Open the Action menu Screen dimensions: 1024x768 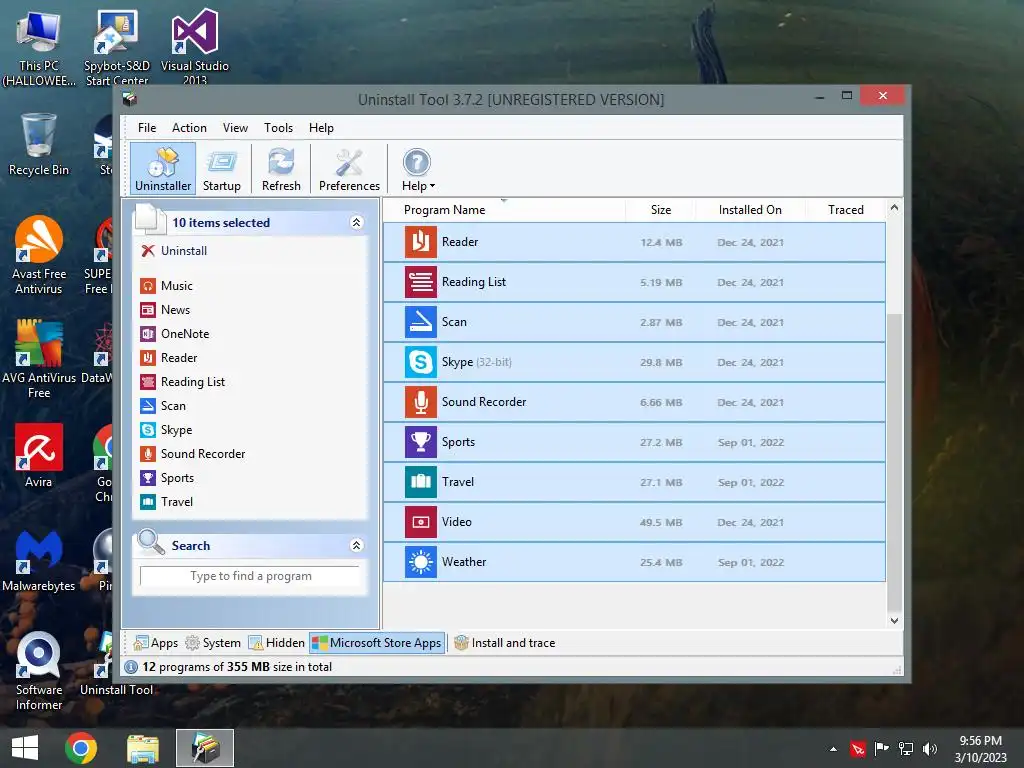click(189, 128)
